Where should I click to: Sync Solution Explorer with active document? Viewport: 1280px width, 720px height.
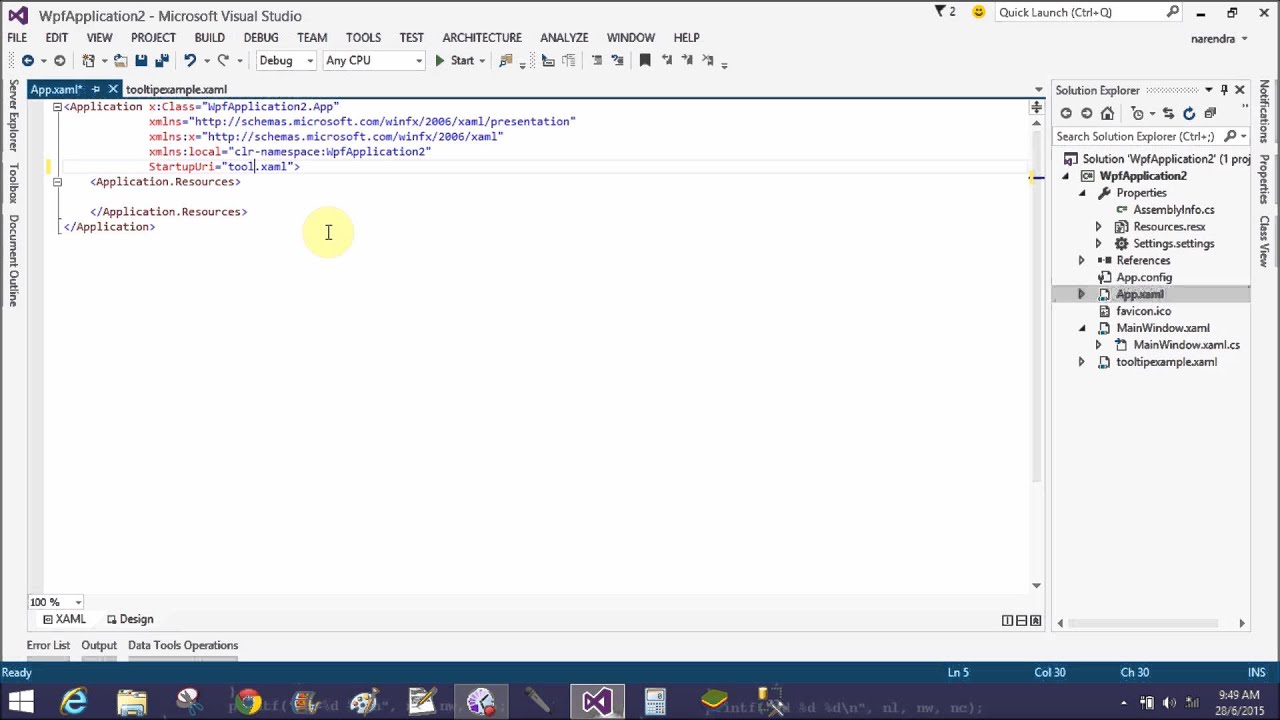coord(1168,113)
